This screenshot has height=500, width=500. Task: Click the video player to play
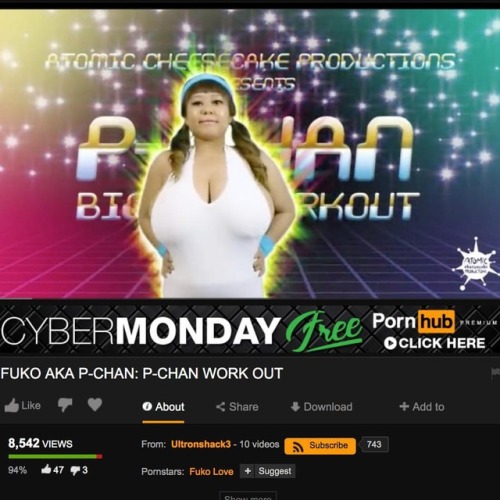[250, 153]
